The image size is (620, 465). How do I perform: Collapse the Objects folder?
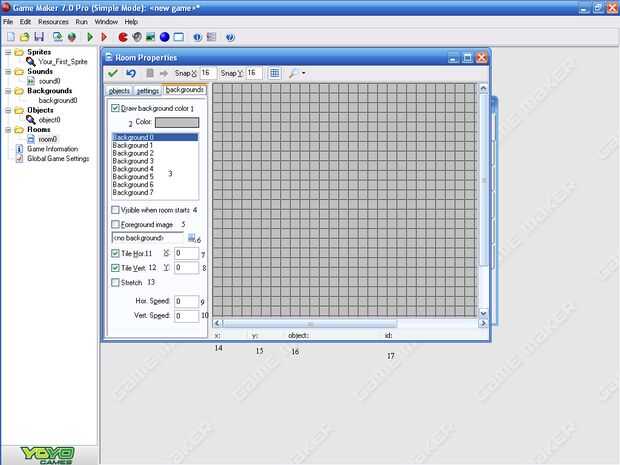(x=8, y=110)
